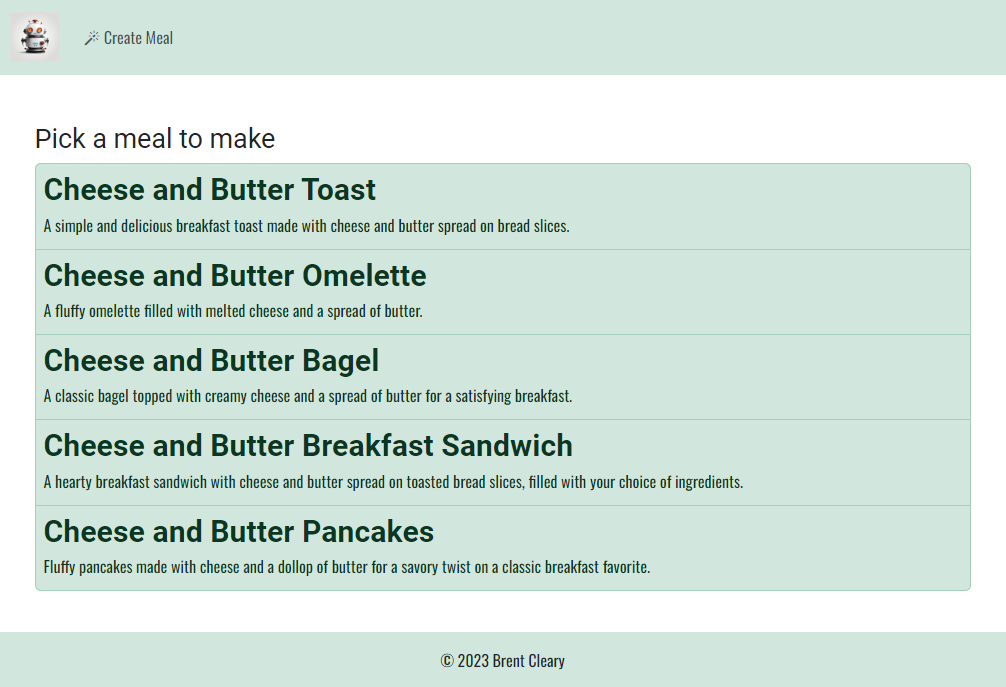Screen dimensions: 1006x687
Task: Click the classic bagel description text
Action: (x=308, y=396)
